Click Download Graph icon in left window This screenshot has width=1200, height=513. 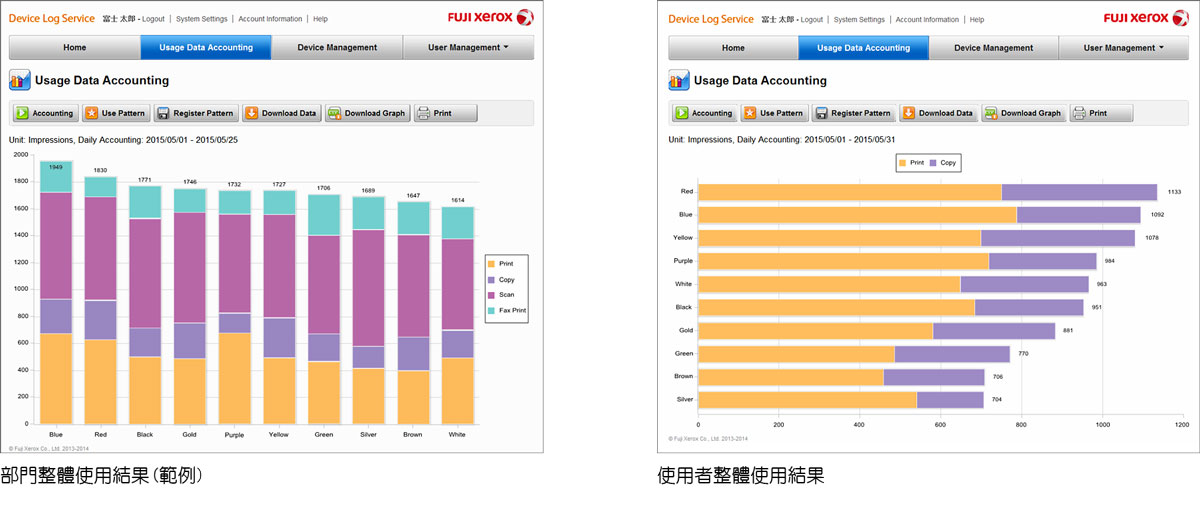pos(334,113)
